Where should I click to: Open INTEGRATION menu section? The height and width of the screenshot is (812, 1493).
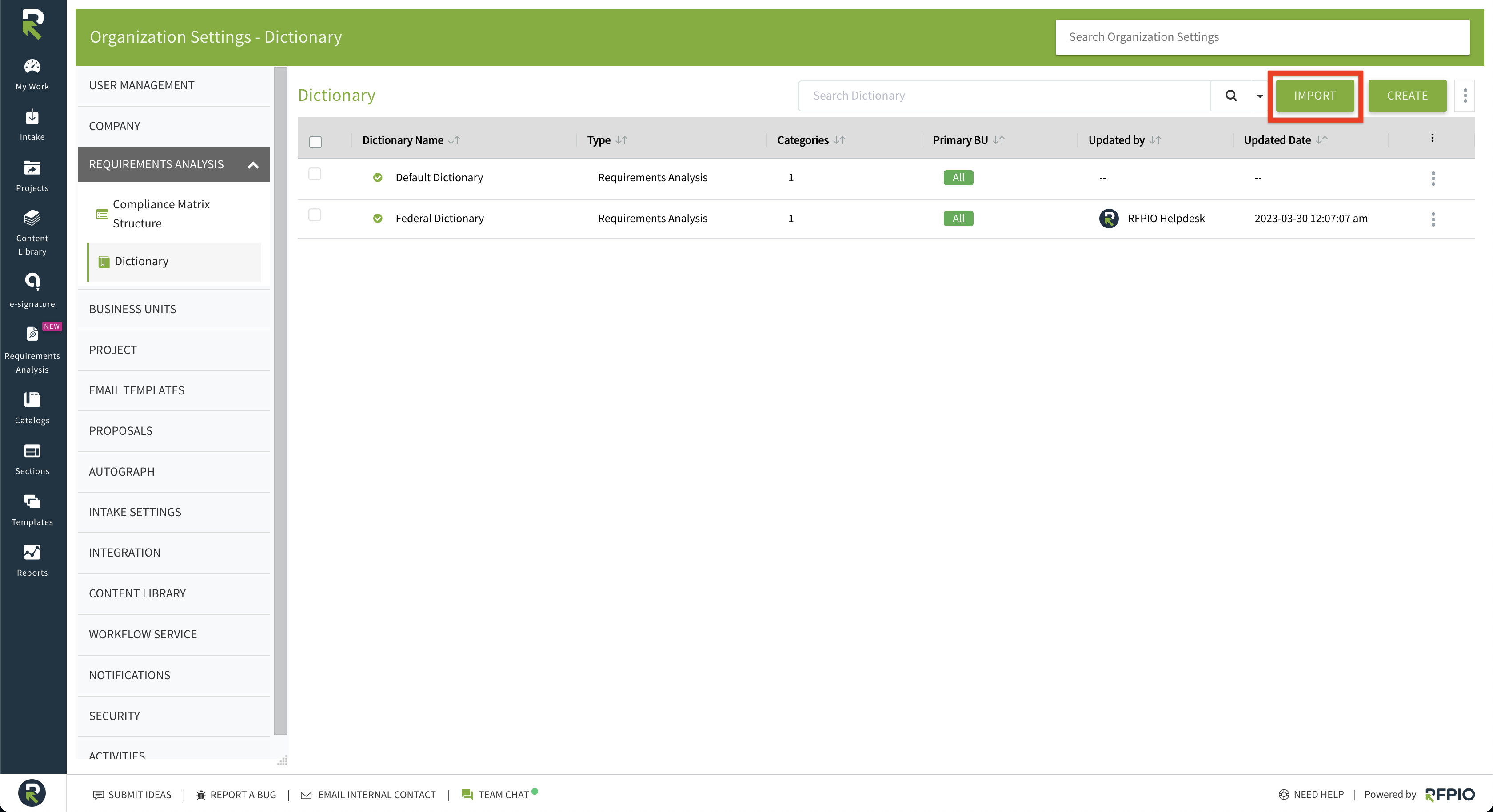174,553
